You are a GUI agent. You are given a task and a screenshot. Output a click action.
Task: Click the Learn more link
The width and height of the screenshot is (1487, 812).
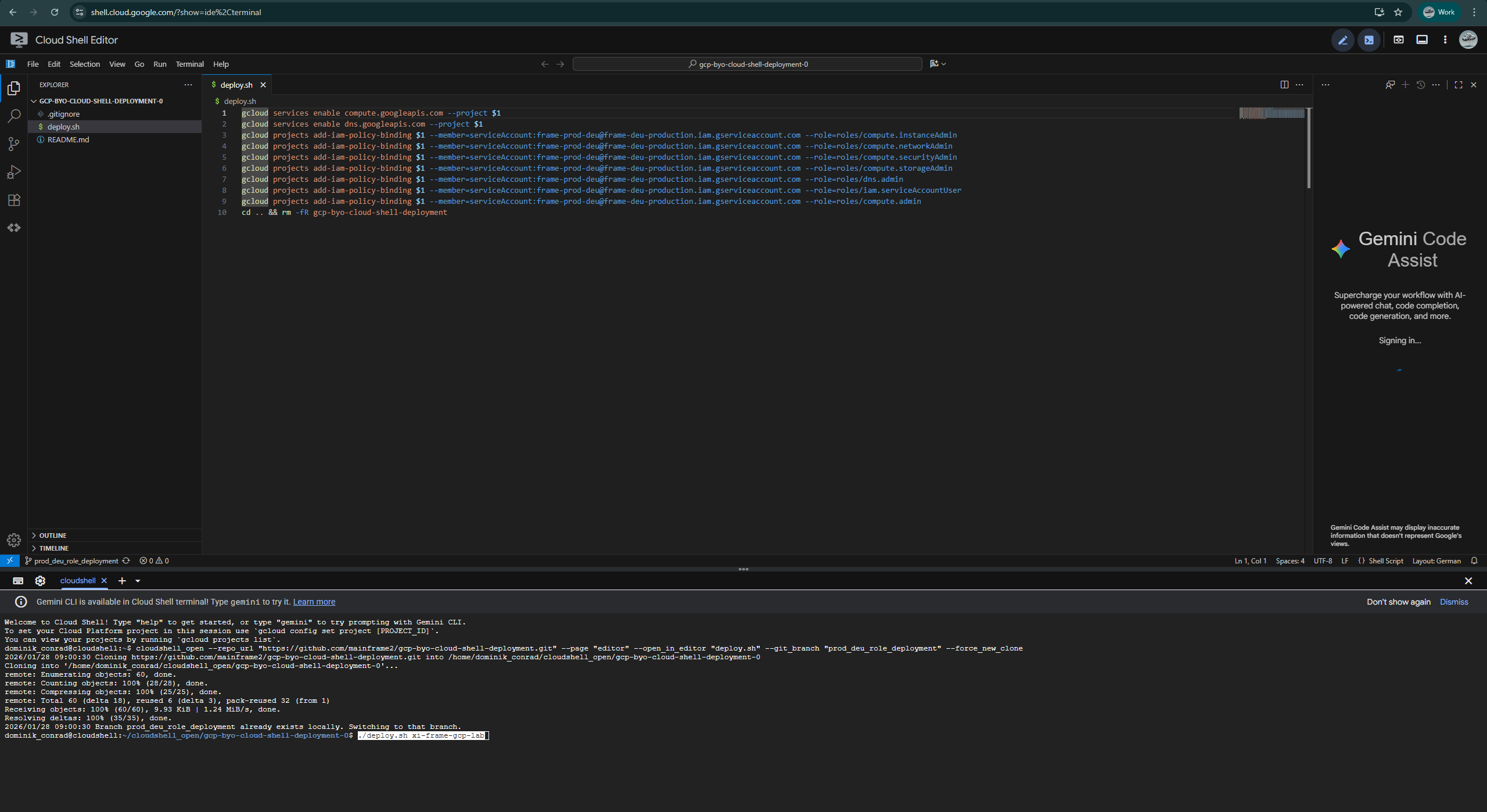click(x=314, y=602)
